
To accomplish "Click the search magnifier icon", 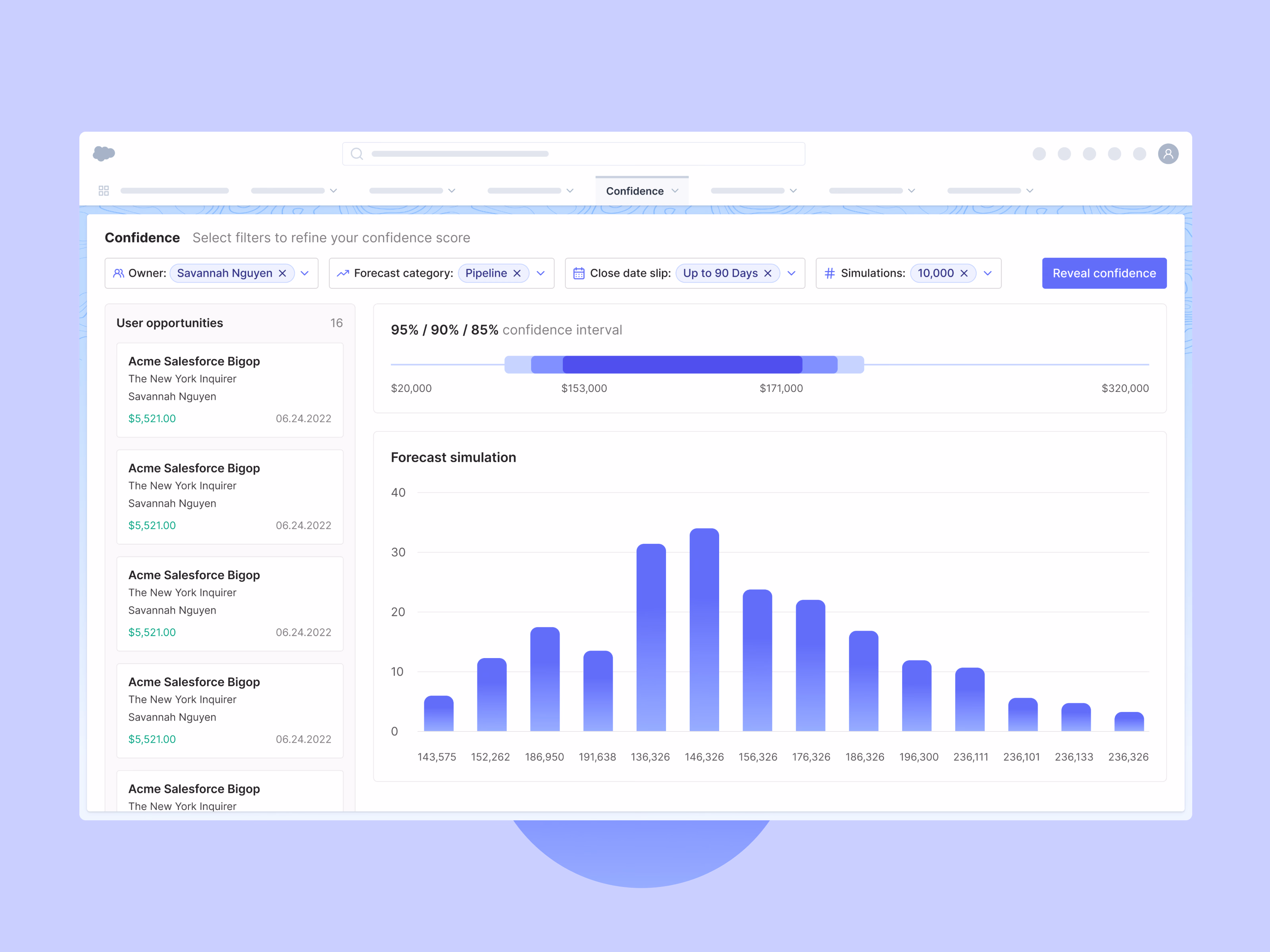I will [356, 154].
